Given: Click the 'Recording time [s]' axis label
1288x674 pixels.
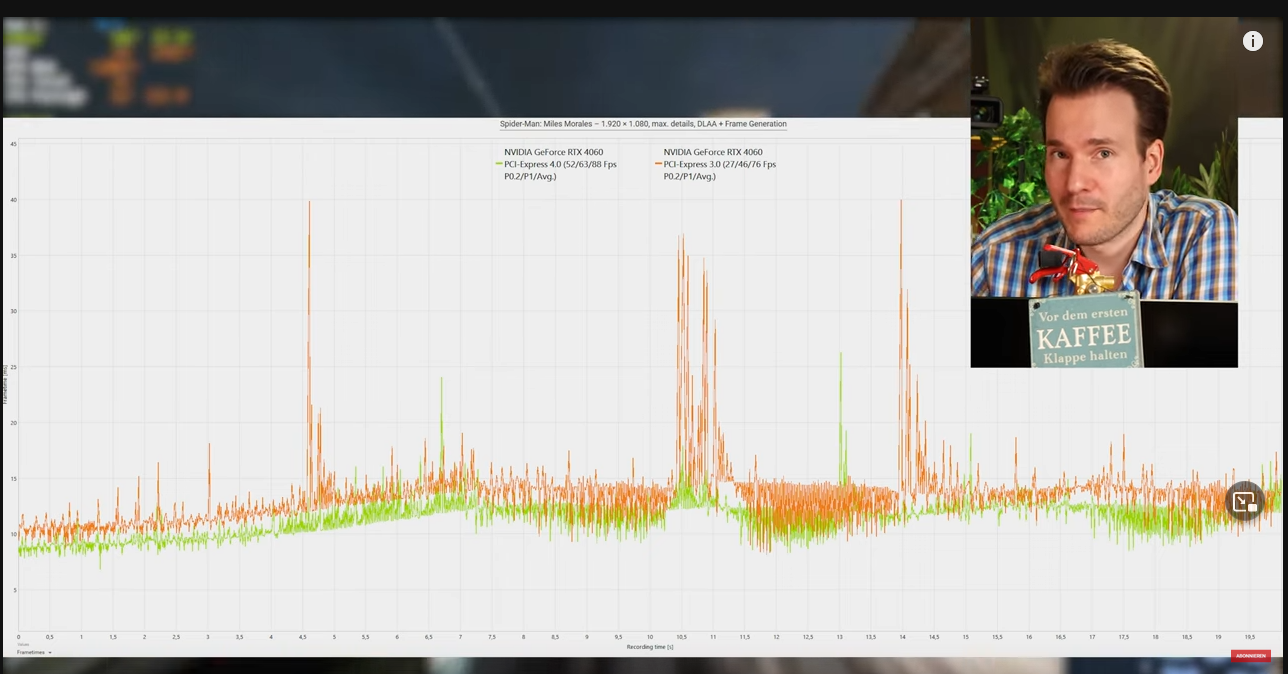Looking at the screenshot, I should [650, 647].
